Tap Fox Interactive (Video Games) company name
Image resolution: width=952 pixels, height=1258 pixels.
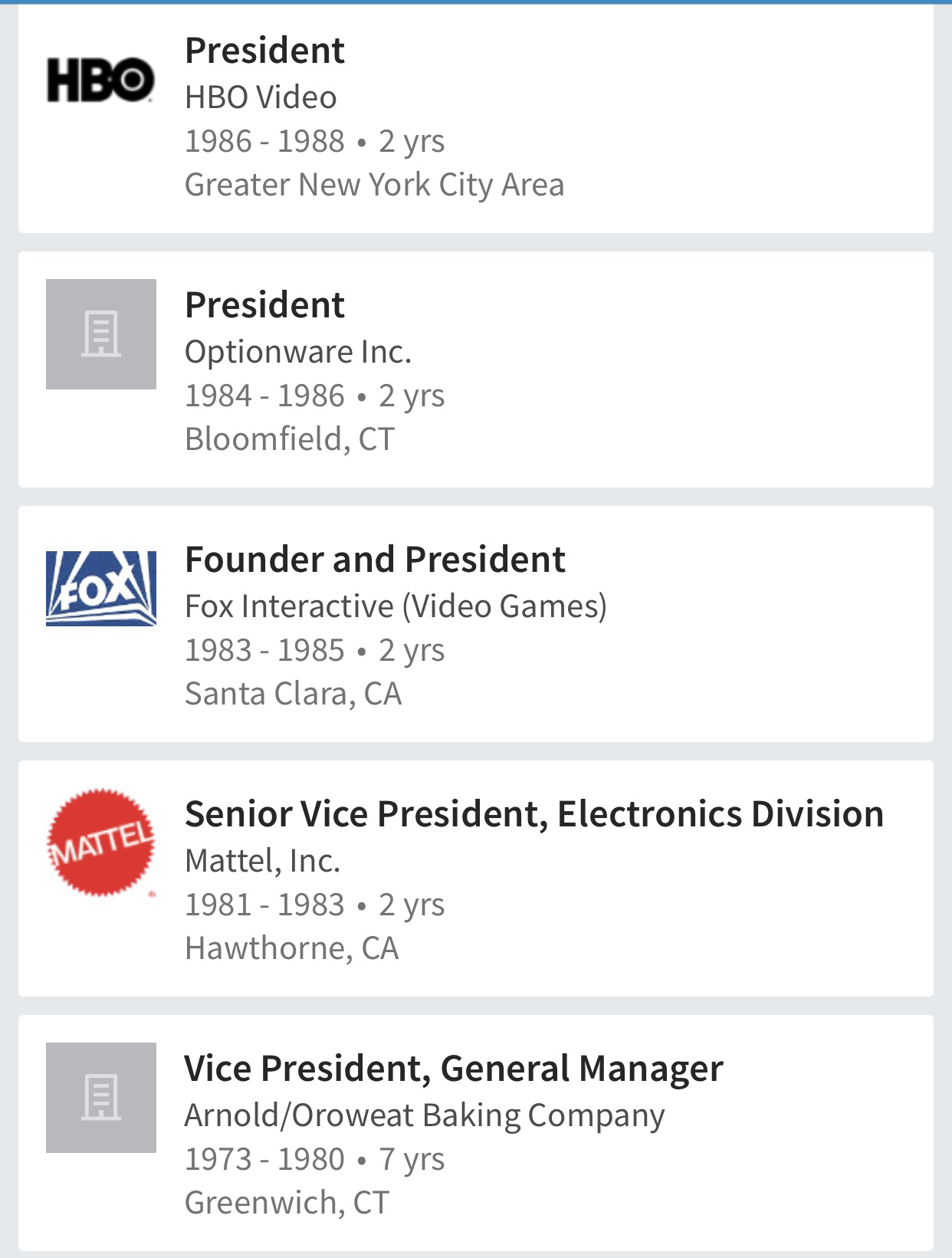tap(396, 606)
